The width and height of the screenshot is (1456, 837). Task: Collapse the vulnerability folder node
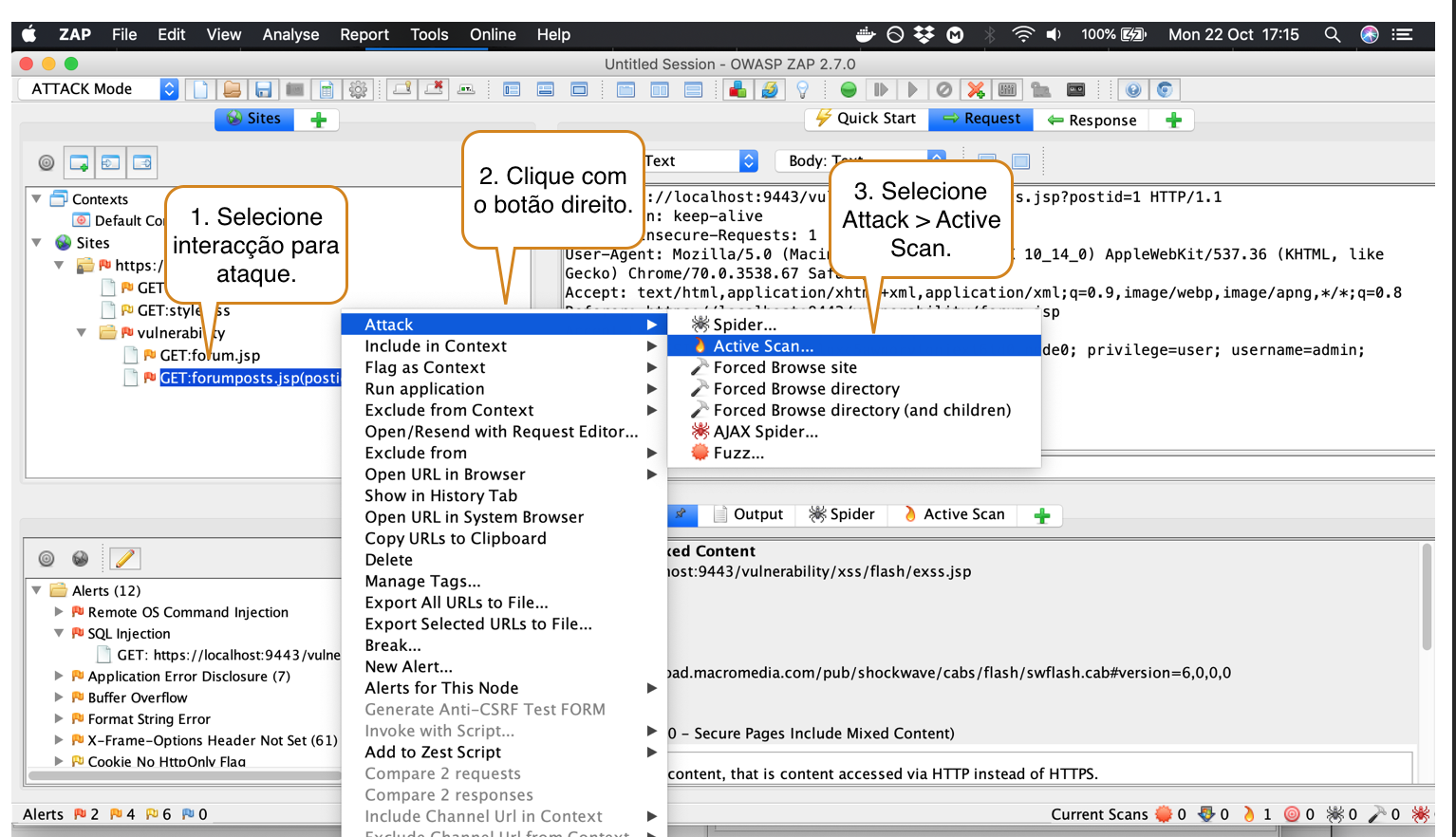pyautogui.click(x=82, y=332)
